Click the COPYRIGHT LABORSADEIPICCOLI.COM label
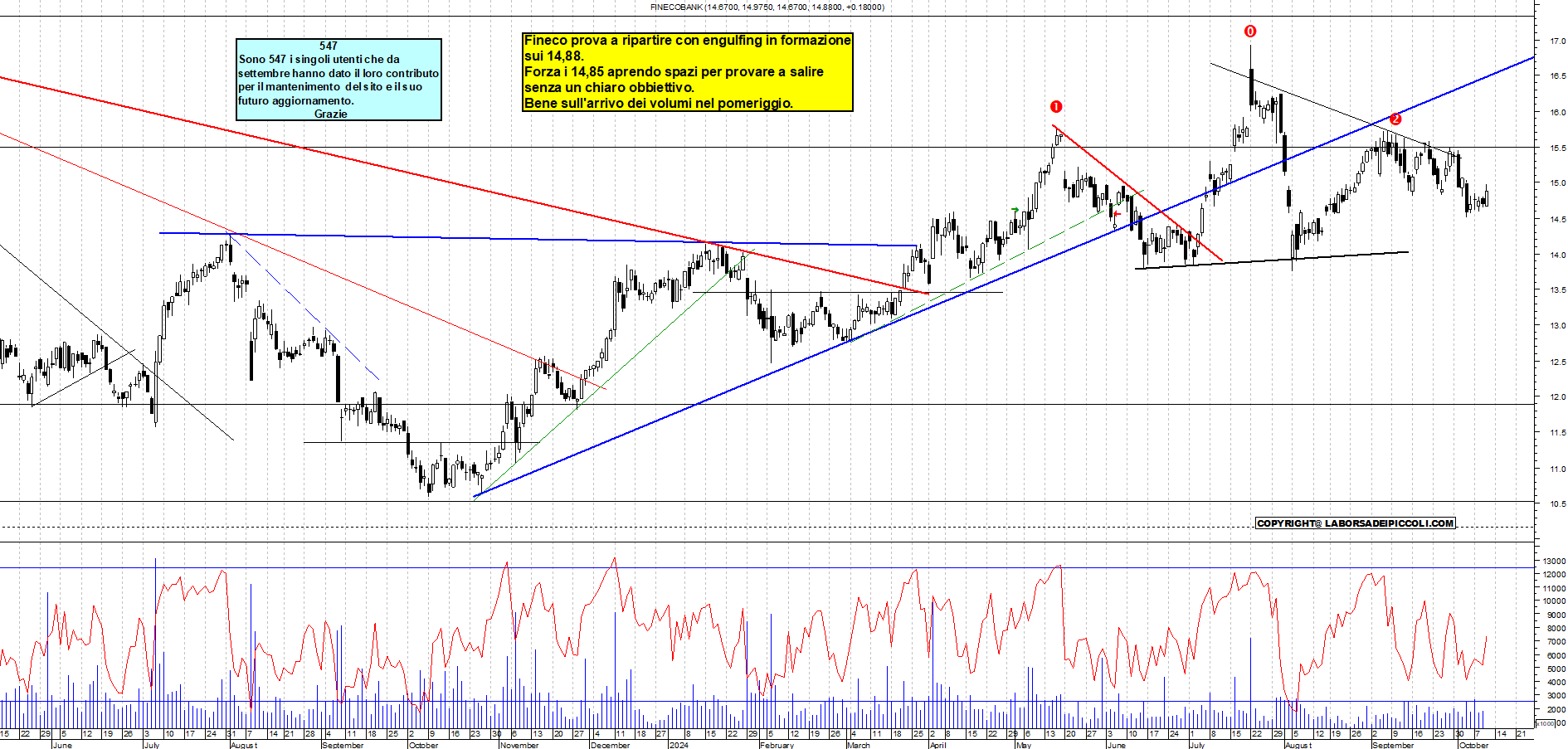The image size is (1568, 749). click(1356, 523)
